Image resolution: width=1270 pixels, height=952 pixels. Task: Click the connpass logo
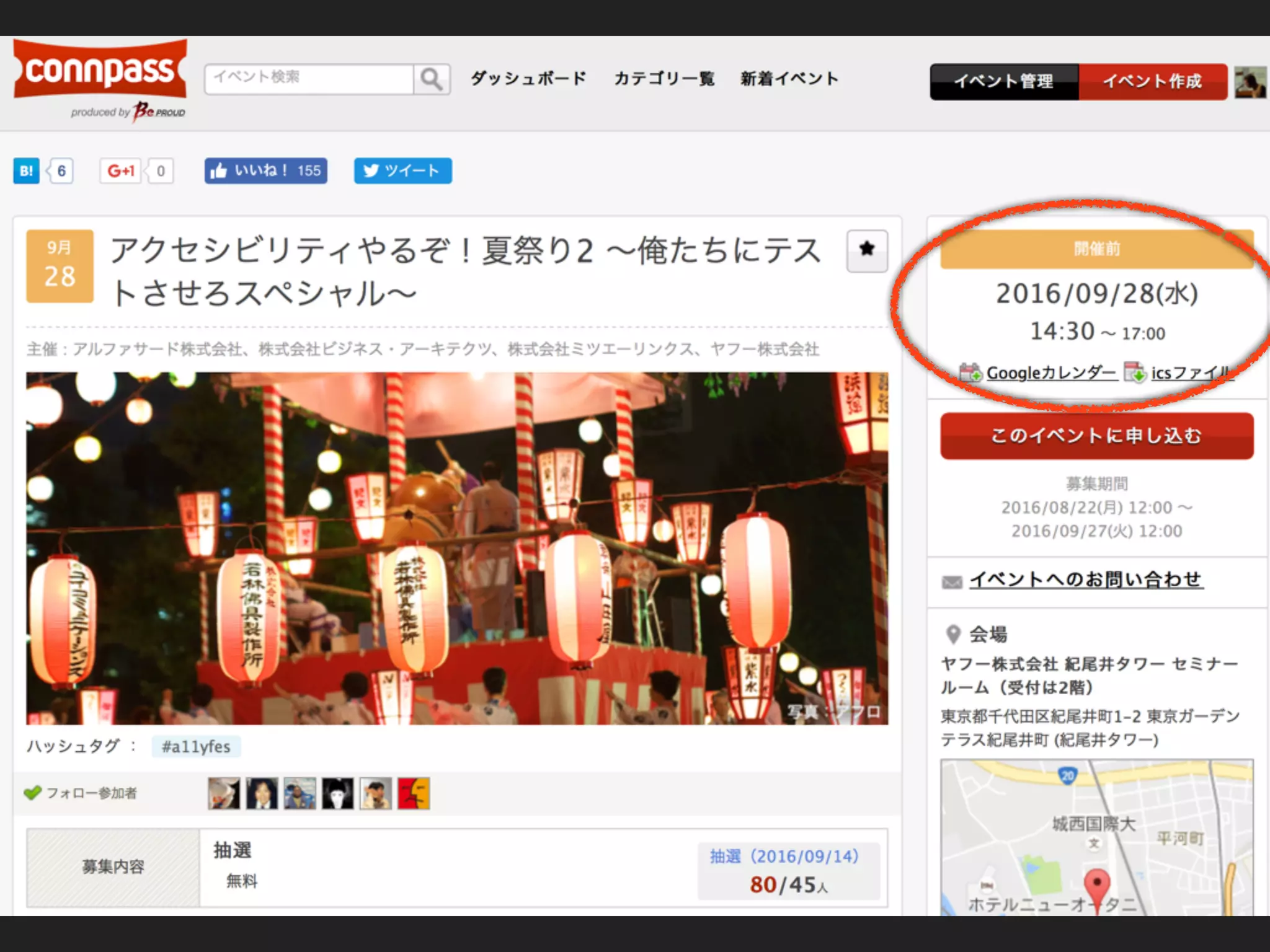[x=100, y=70]
